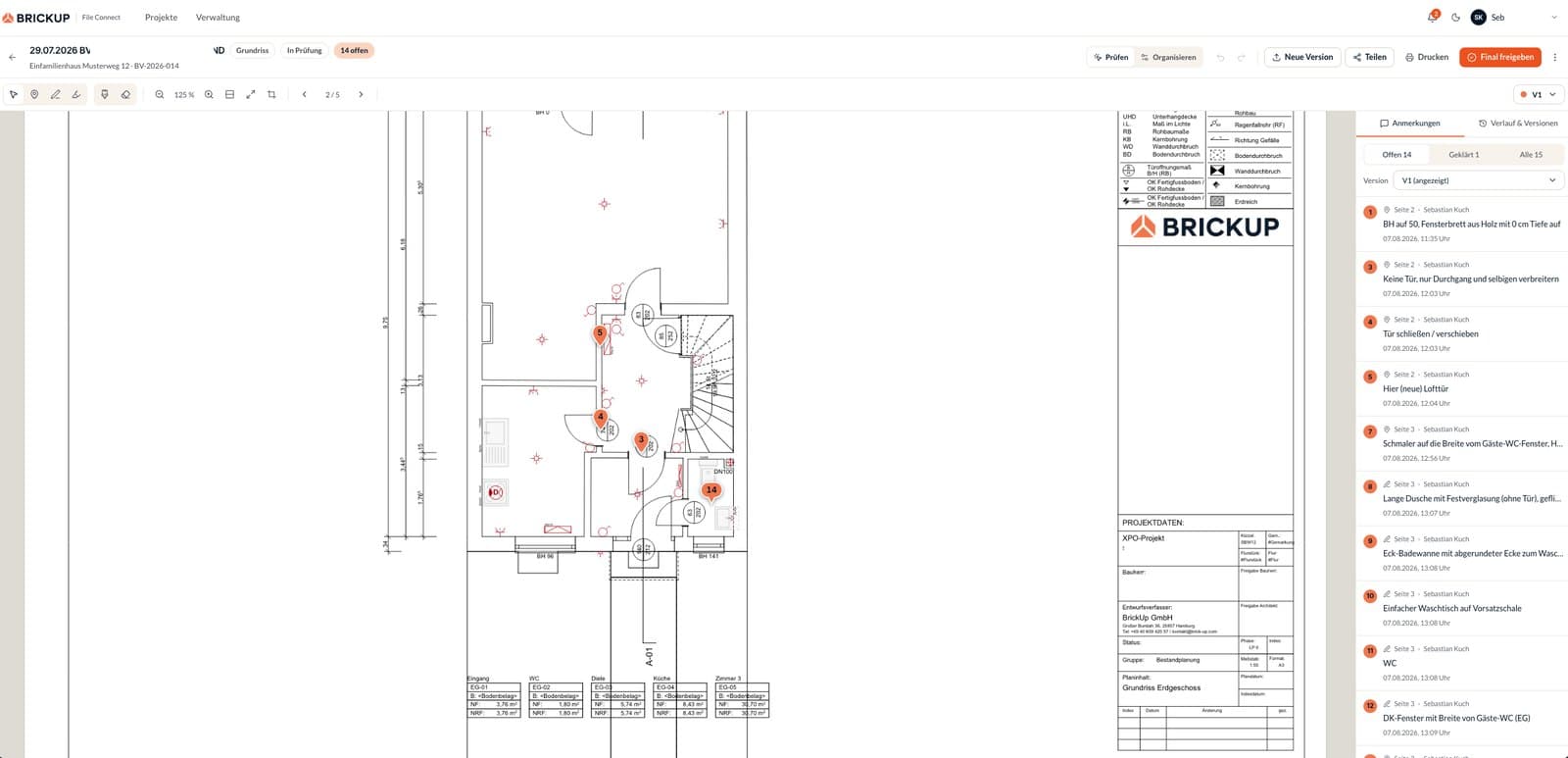1568x758 pixels.
Task: Click the zoom out magnifier icon
Action: pyautogui.click(x=160, y=94)
